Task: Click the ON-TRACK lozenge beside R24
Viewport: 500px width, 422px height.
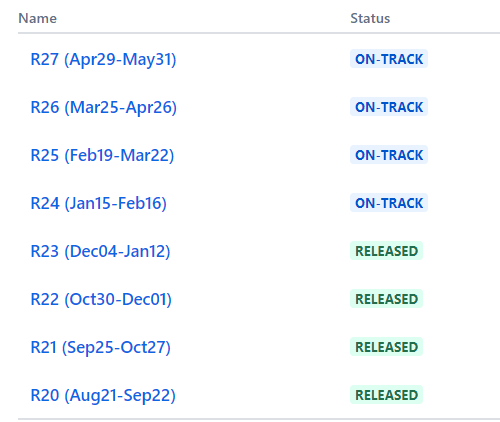Action: click(x=389, y=203)
